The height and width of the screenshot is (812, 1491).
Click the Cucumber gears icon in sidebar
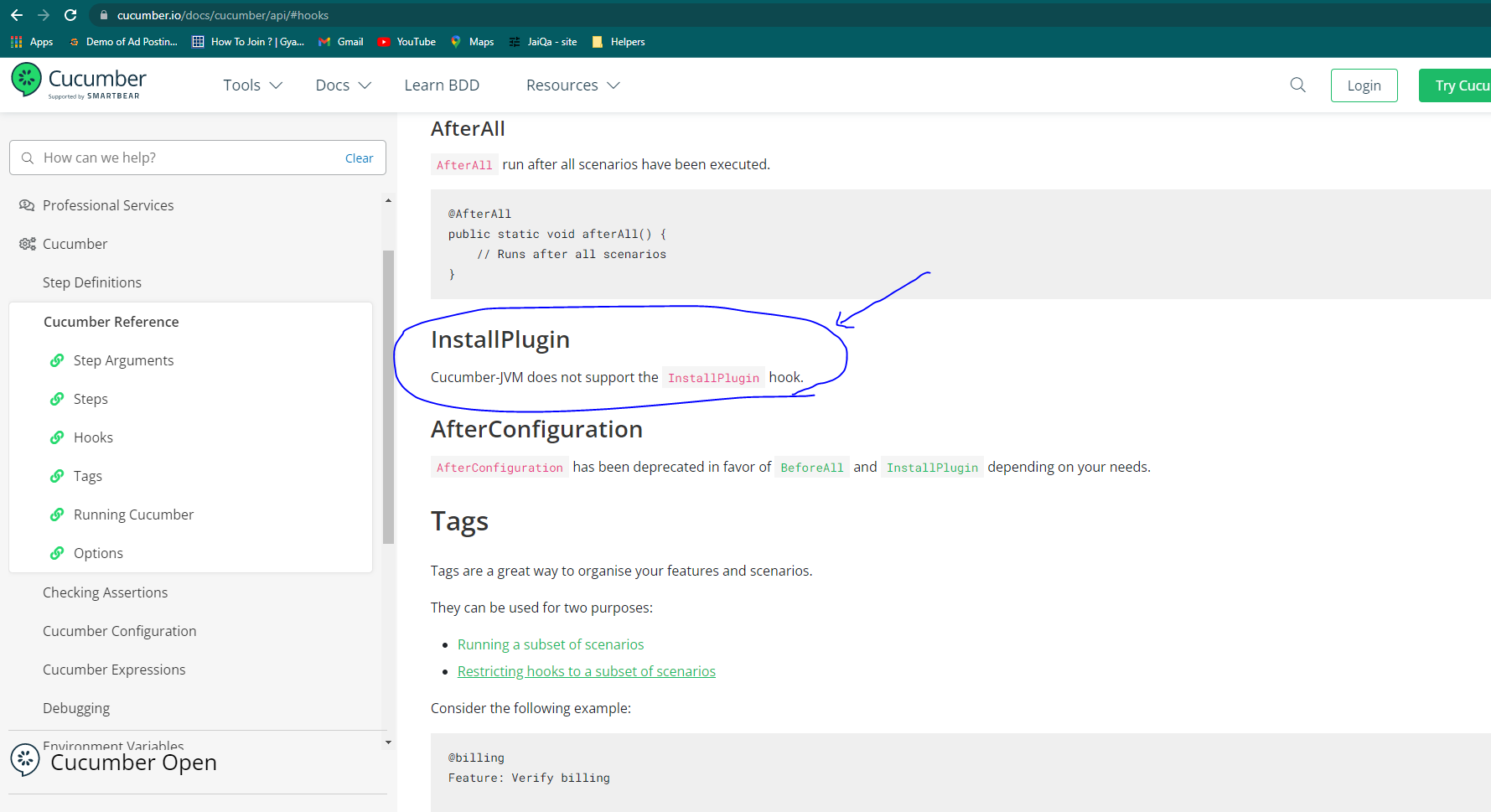click(27, 244)
